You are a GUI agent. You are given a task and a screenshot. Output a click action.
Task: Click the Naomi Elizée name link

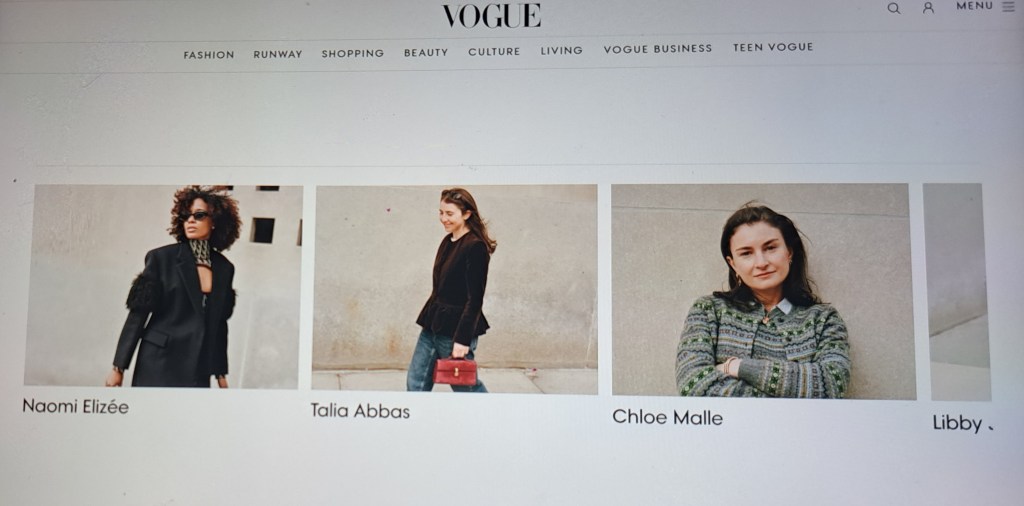(76, 407)
